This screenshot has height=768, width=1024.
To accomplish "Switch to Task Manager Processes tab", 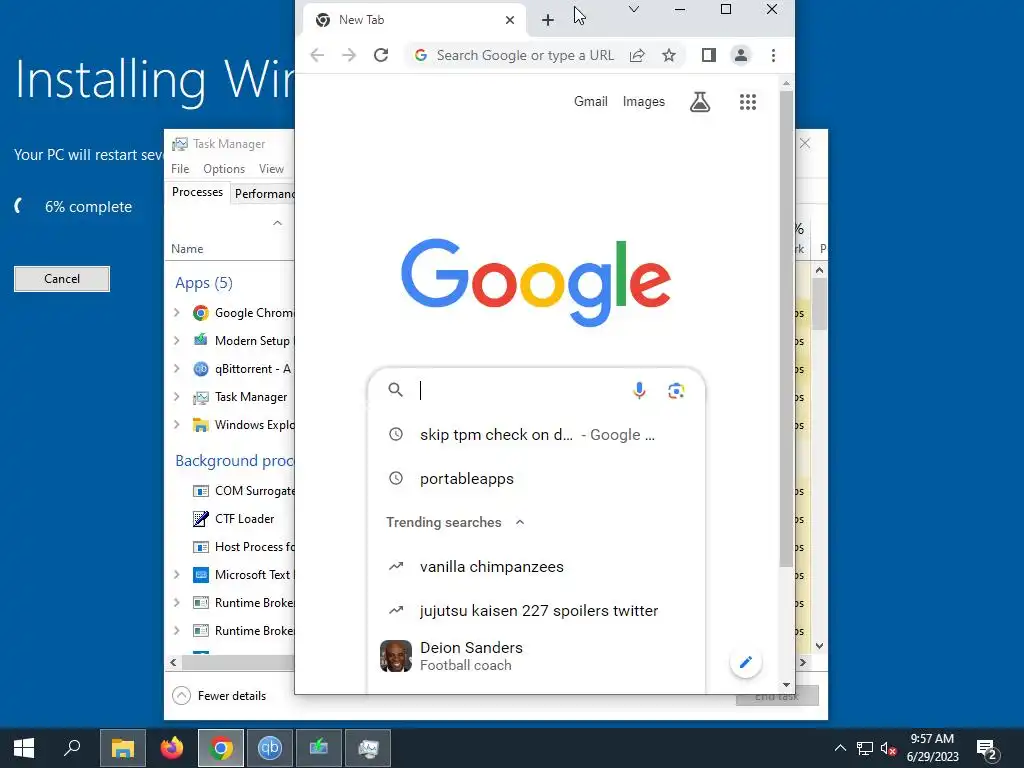I will (197, 193).
